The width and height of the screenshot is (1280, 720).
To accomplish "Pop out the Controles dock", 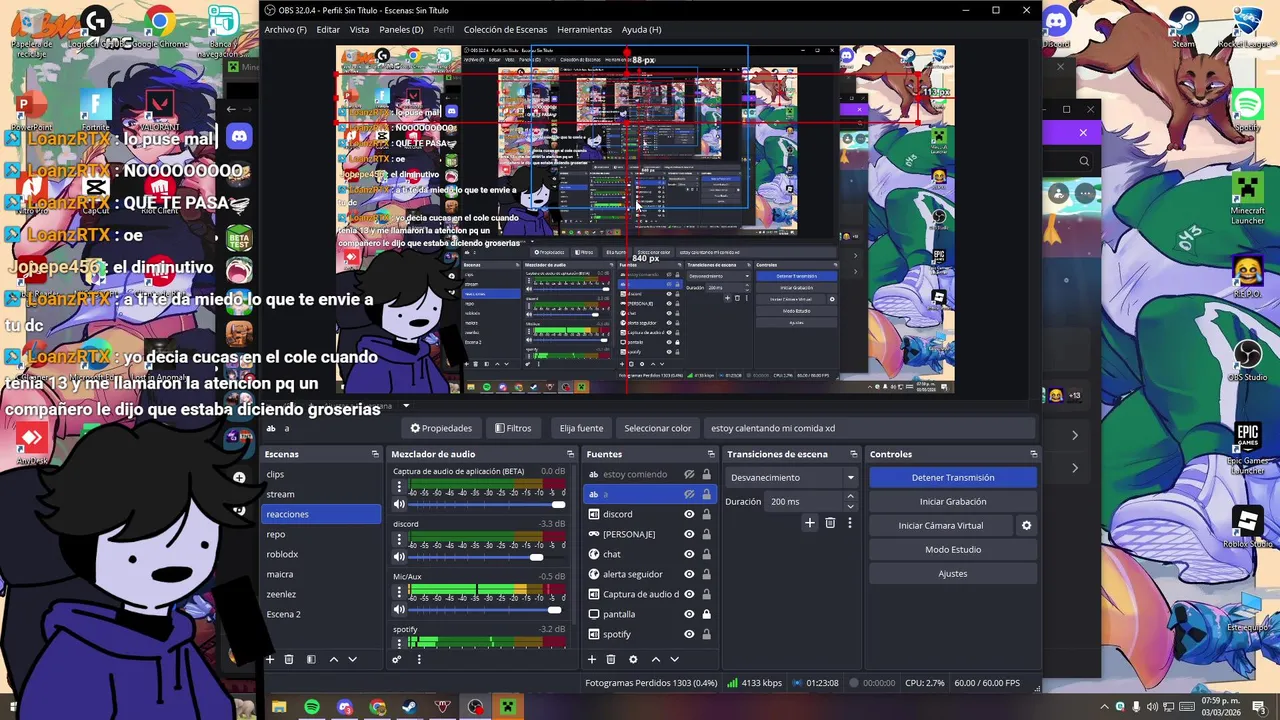I will (x=1033, y=454).
